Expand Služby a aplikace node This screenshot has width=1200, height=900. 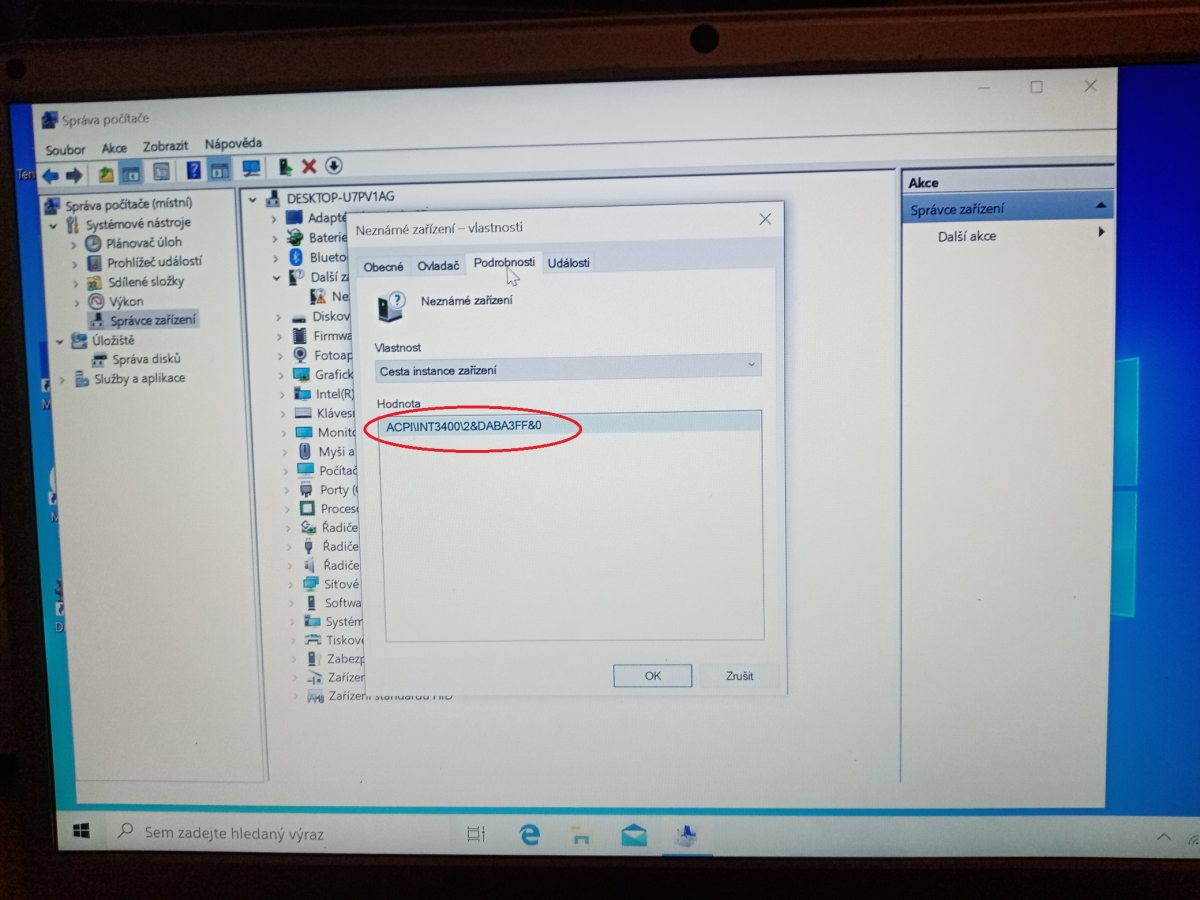[x=63, y=380]
